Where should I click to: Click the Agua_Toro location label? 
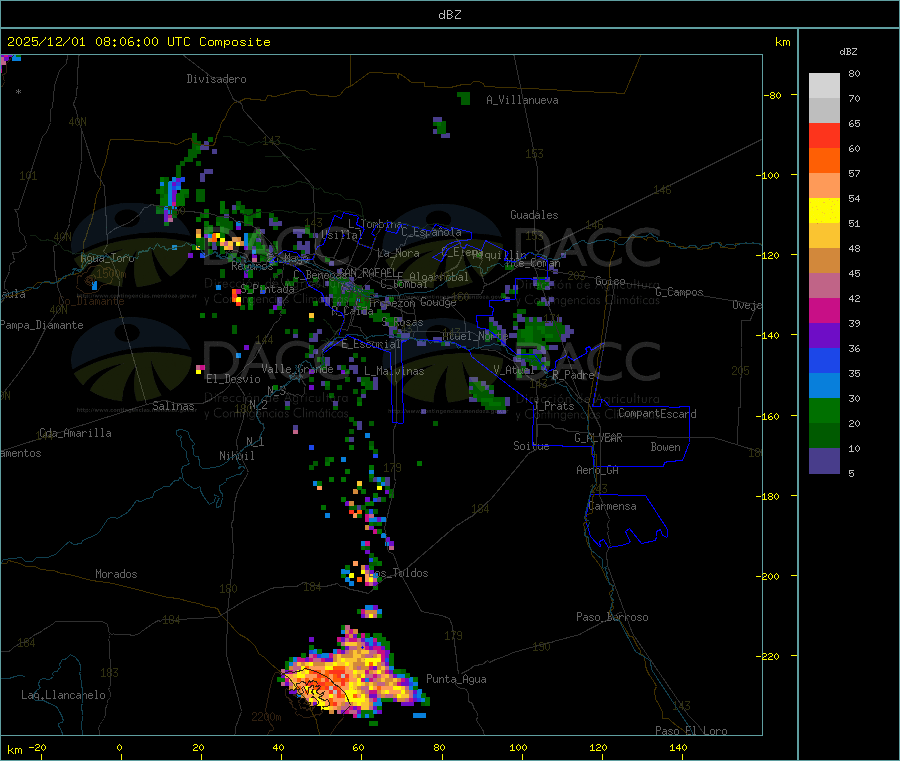tap(107, 258)
